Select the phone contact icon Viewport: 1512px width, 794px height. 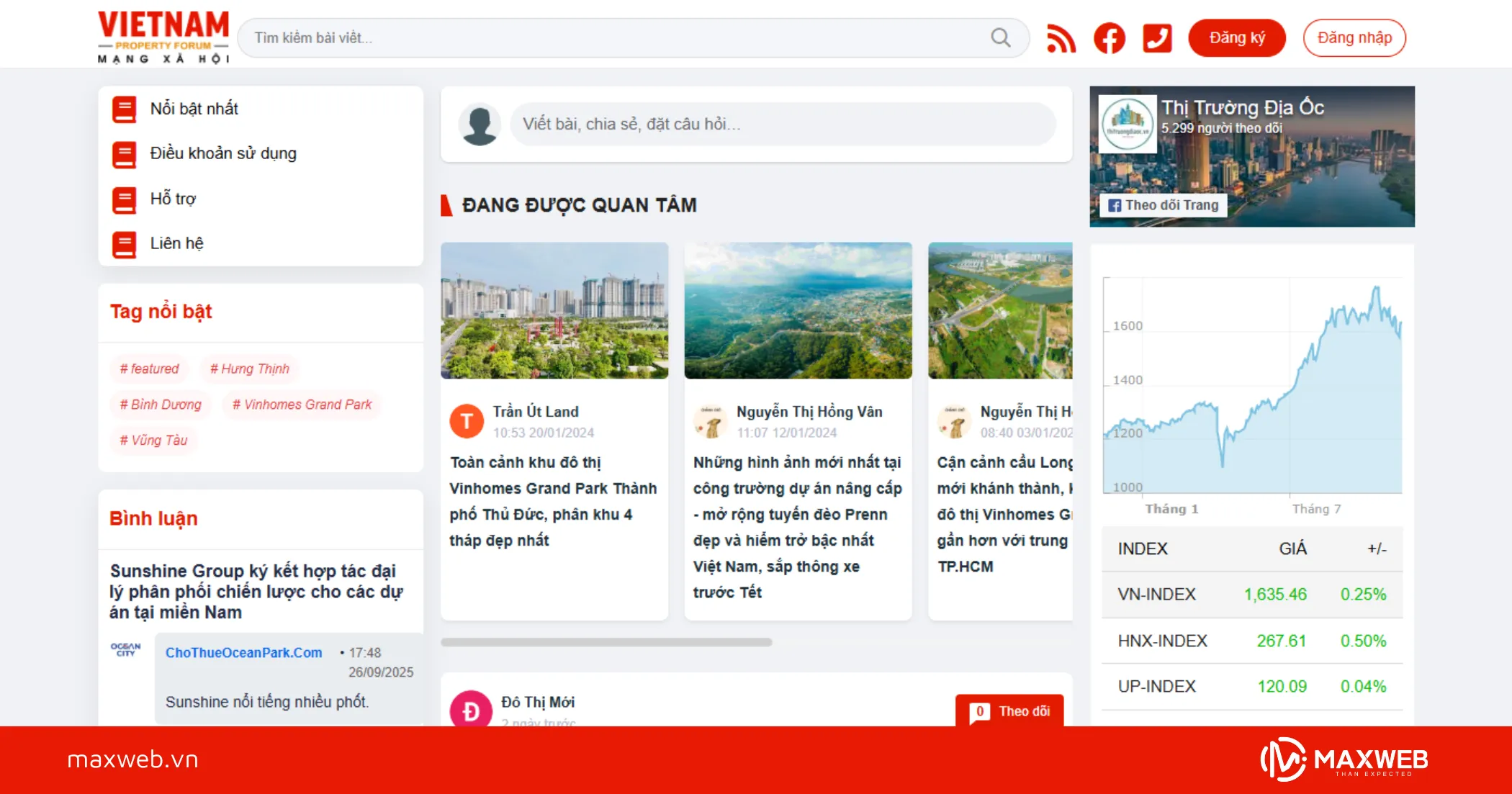pyautogui.click(x=1157, y=37)
